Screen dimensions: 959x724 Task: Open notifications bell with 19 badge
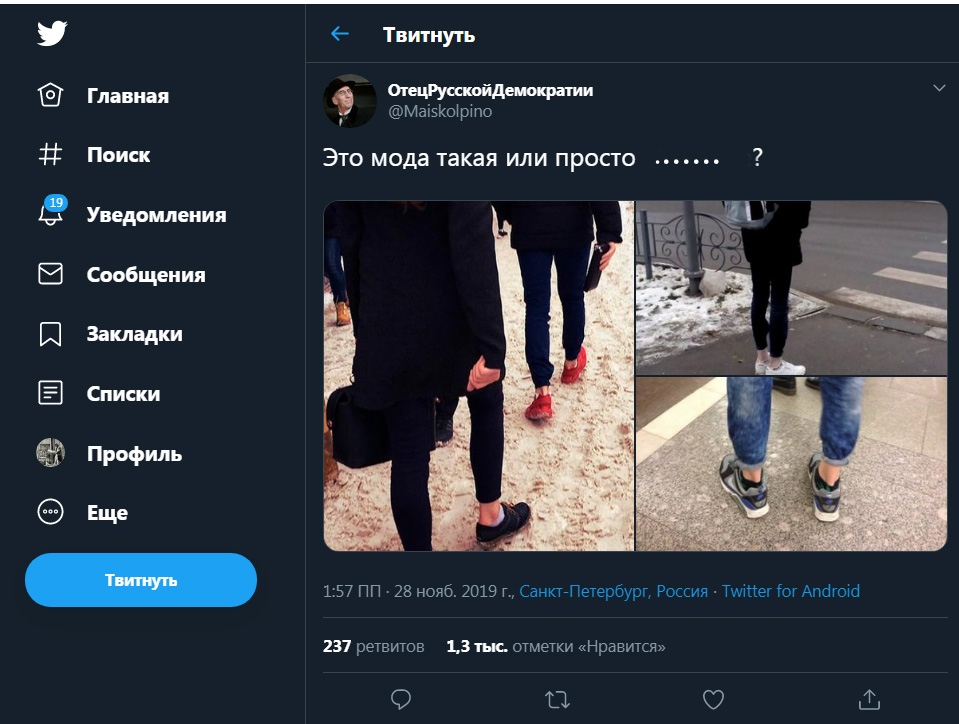click(50, 214)
